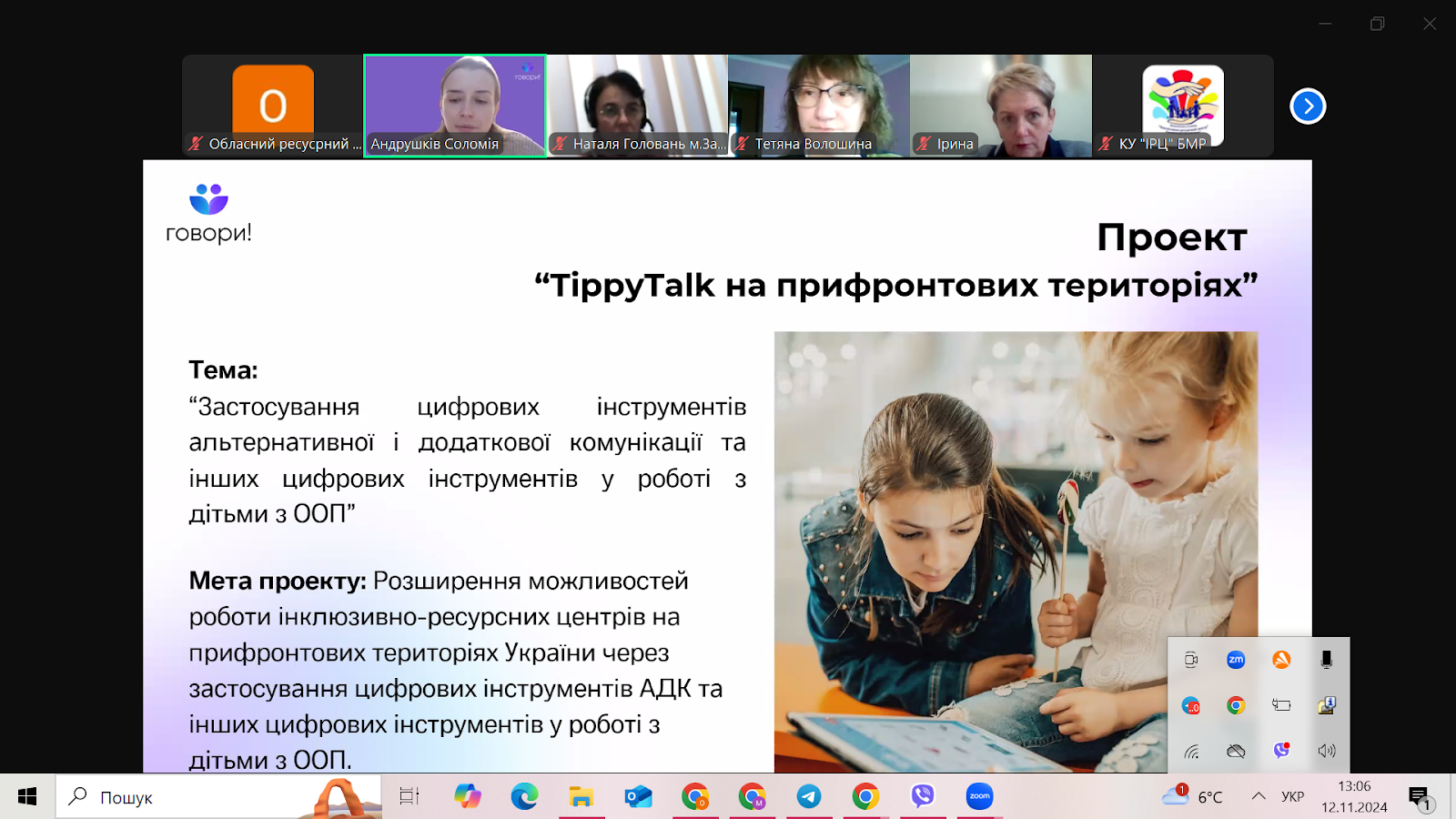Open File Explorer from taskbar
Image resolution: width=1456 pixels, height=819 pixels.
(581, 797)
